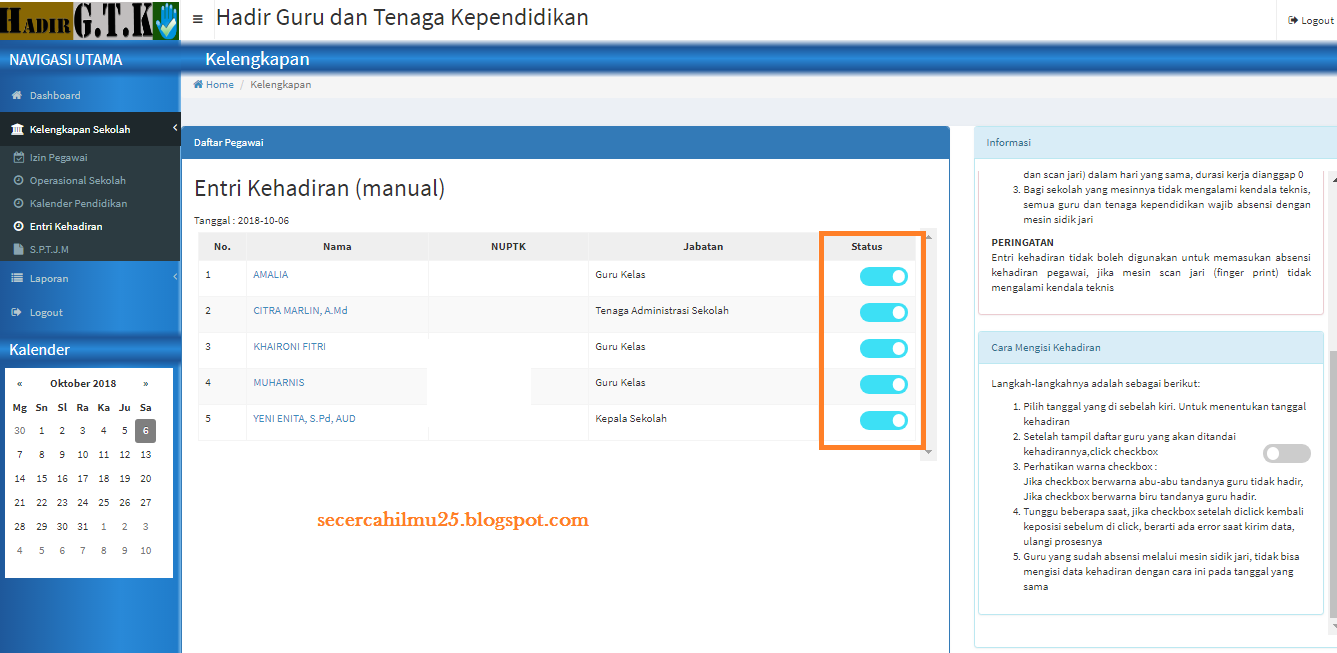This screenshot has height=653, width=1337.
Task: Toggle AMALIA's attendance status switch
Action: 883,276
